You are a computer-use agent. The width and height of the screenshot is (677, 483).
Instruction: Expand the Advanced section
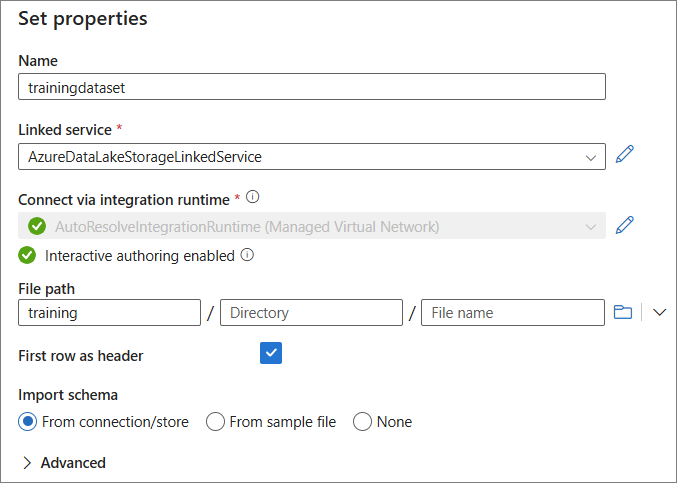point(63,463)
